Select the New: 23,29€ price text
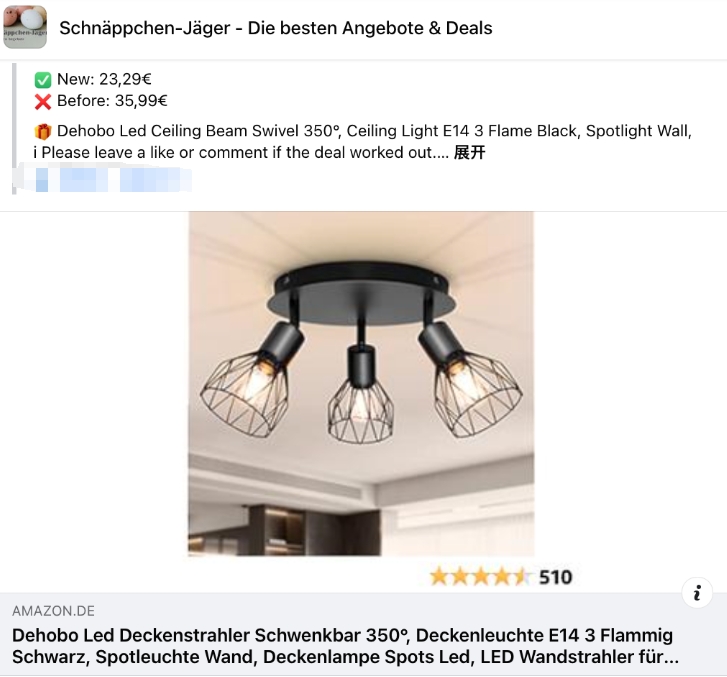This screenshot has height=677, width=727. pos(104,79)
